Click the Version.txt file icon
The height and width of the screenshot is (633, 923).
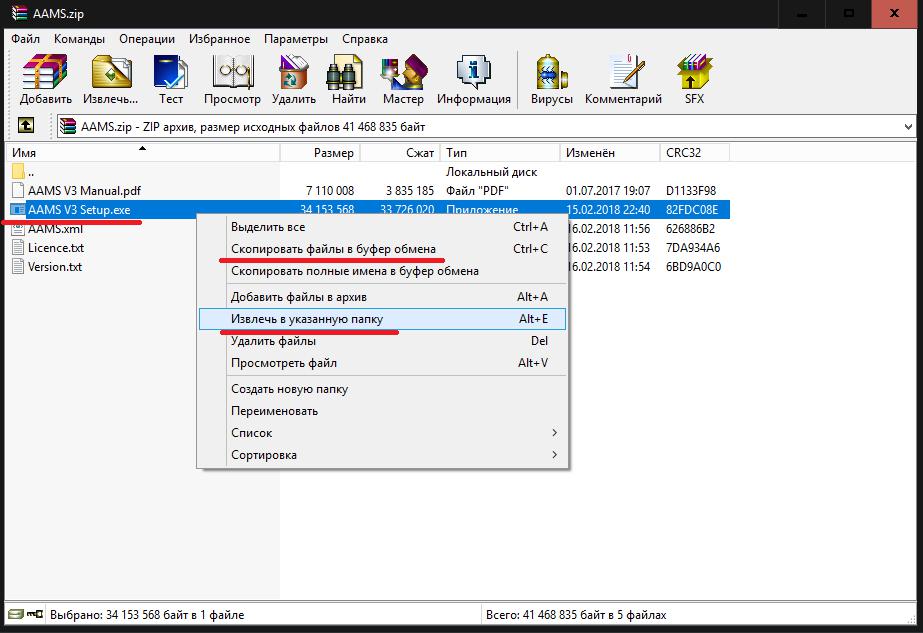tap(19, 267)
